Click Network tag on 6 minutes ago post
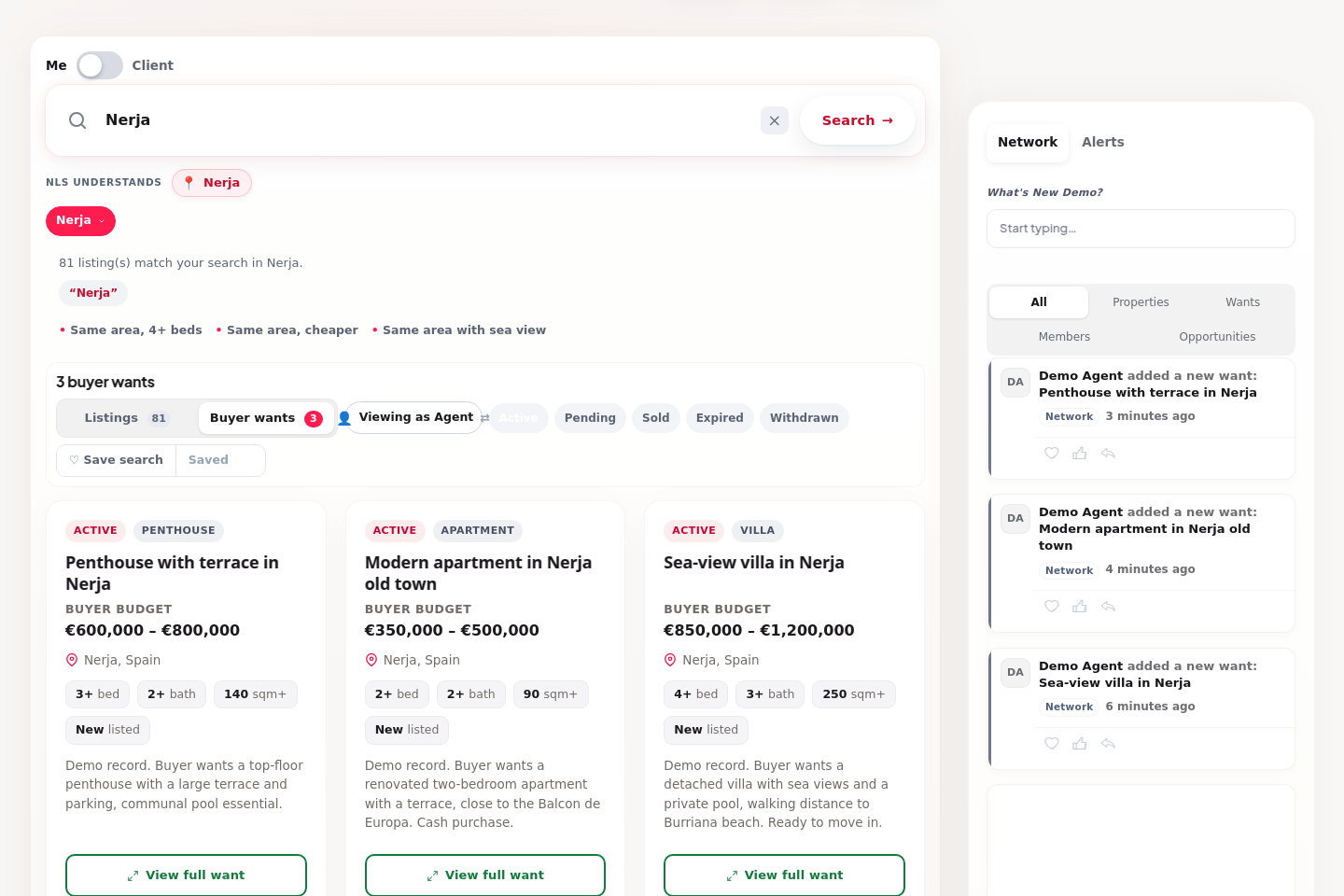1344x896 pixels. point(1069,707)
